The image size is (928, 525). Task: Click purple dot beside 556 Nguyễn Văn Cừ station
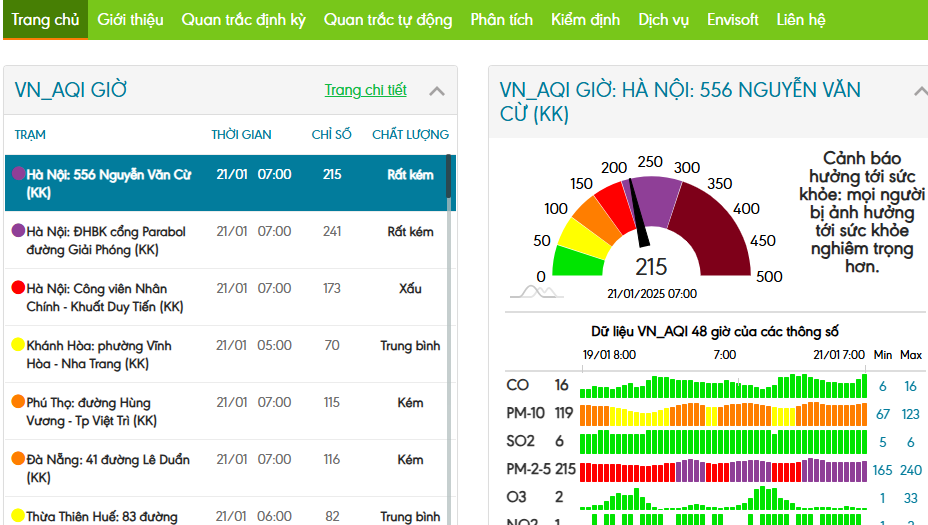(x=18, y=173)
